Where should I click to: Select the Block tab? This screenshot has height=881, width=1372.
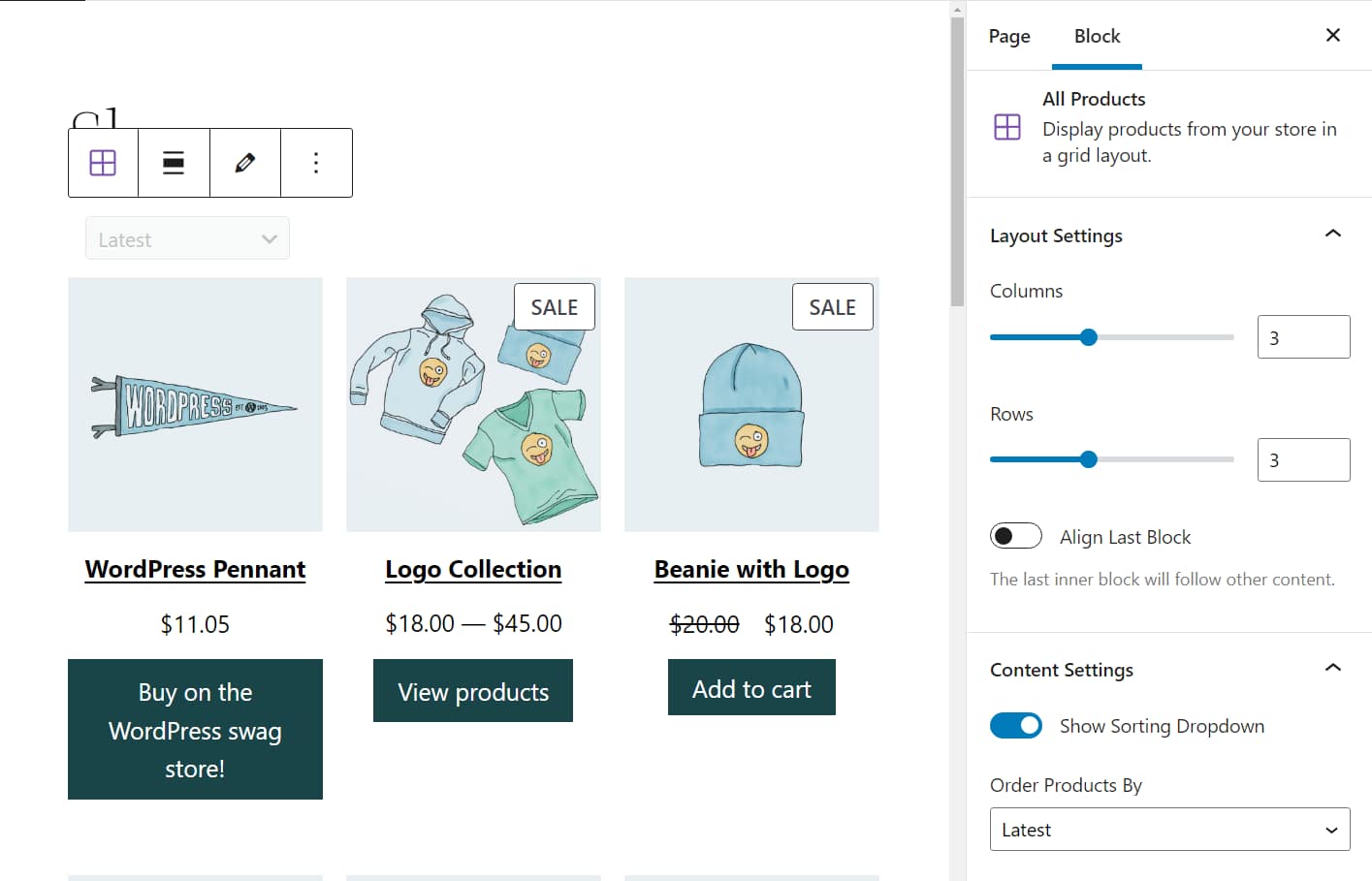coord(1097,36)
